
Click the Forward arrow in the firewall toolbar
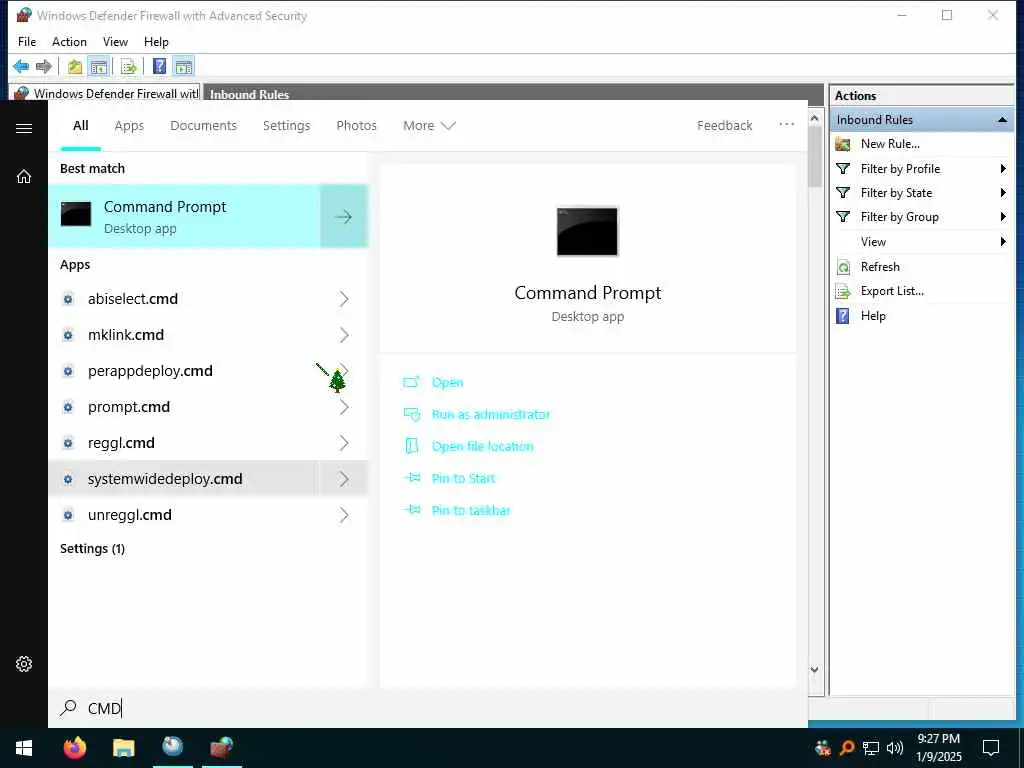(x=44, y=66)
